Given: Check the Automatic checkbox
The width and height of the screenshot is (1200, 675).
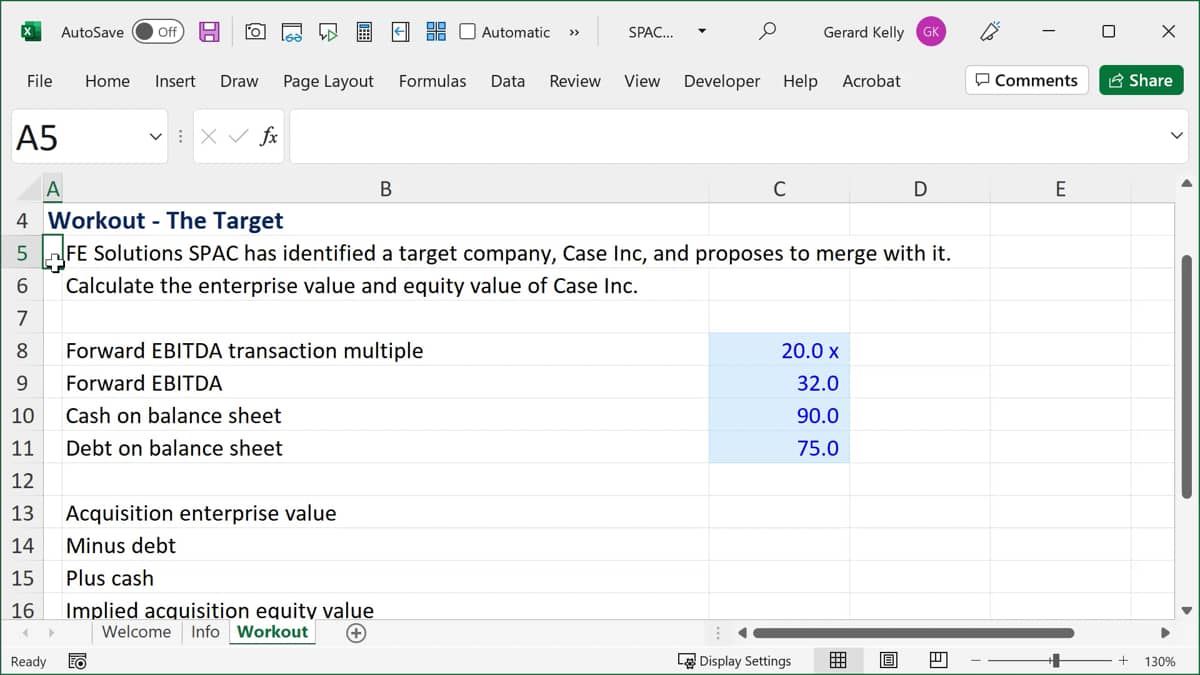Looking at the screenshot, I should (467, 32).
